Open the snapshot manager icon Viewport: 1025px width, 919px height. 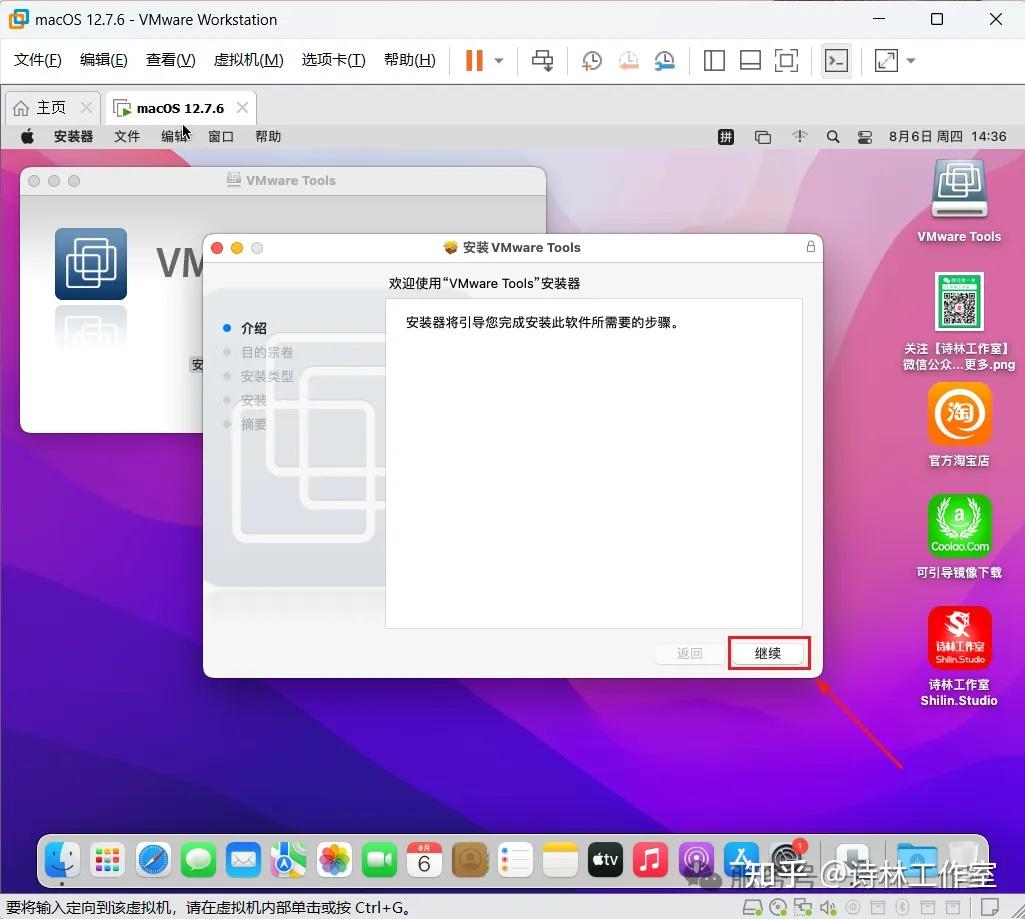click(664, 61)
